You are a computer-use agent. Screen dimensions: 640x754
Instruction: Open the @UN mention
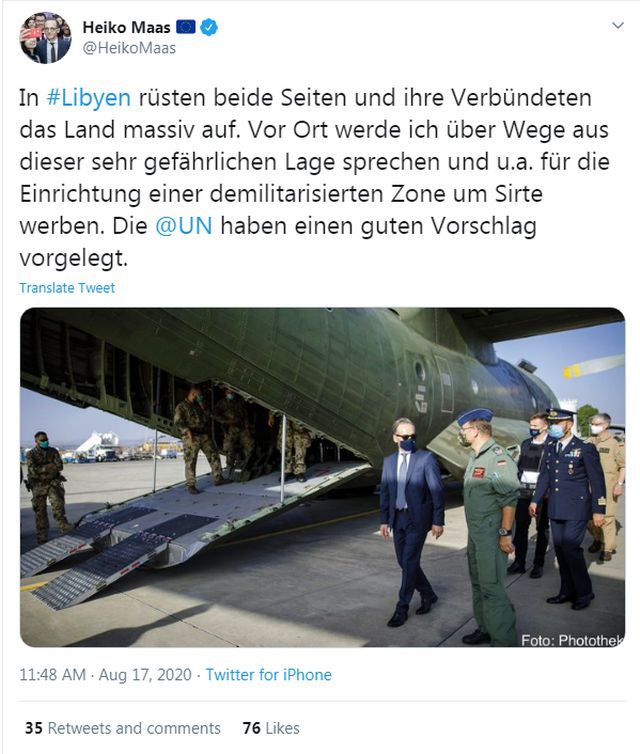(184, 226)
